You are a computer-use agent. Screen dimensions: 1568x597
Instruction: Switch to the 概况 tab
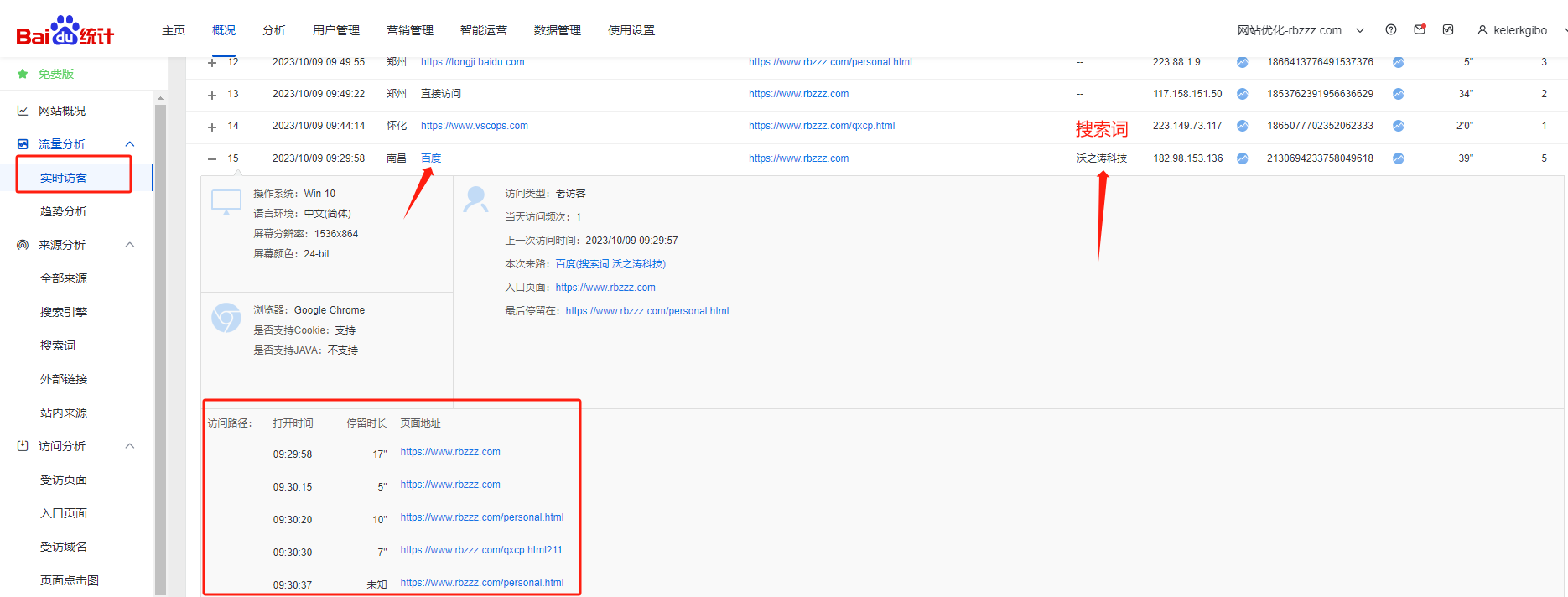coord(224,30)
